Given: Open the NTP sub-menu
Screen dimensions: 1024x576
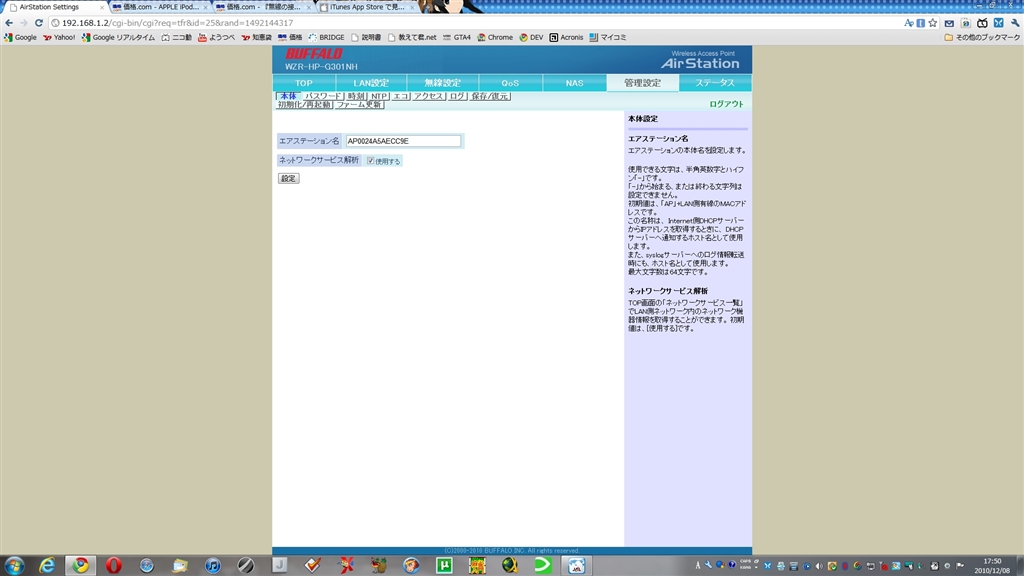Looking at the screenshot, I should (379, 96).
